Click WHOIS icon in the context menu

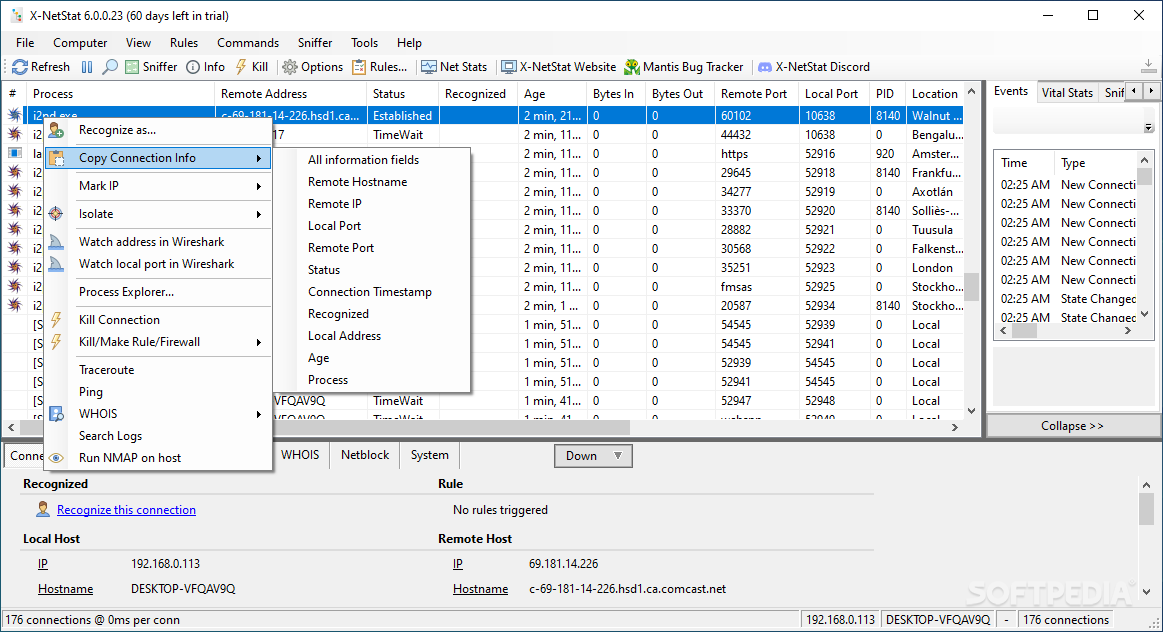(56, 414)
